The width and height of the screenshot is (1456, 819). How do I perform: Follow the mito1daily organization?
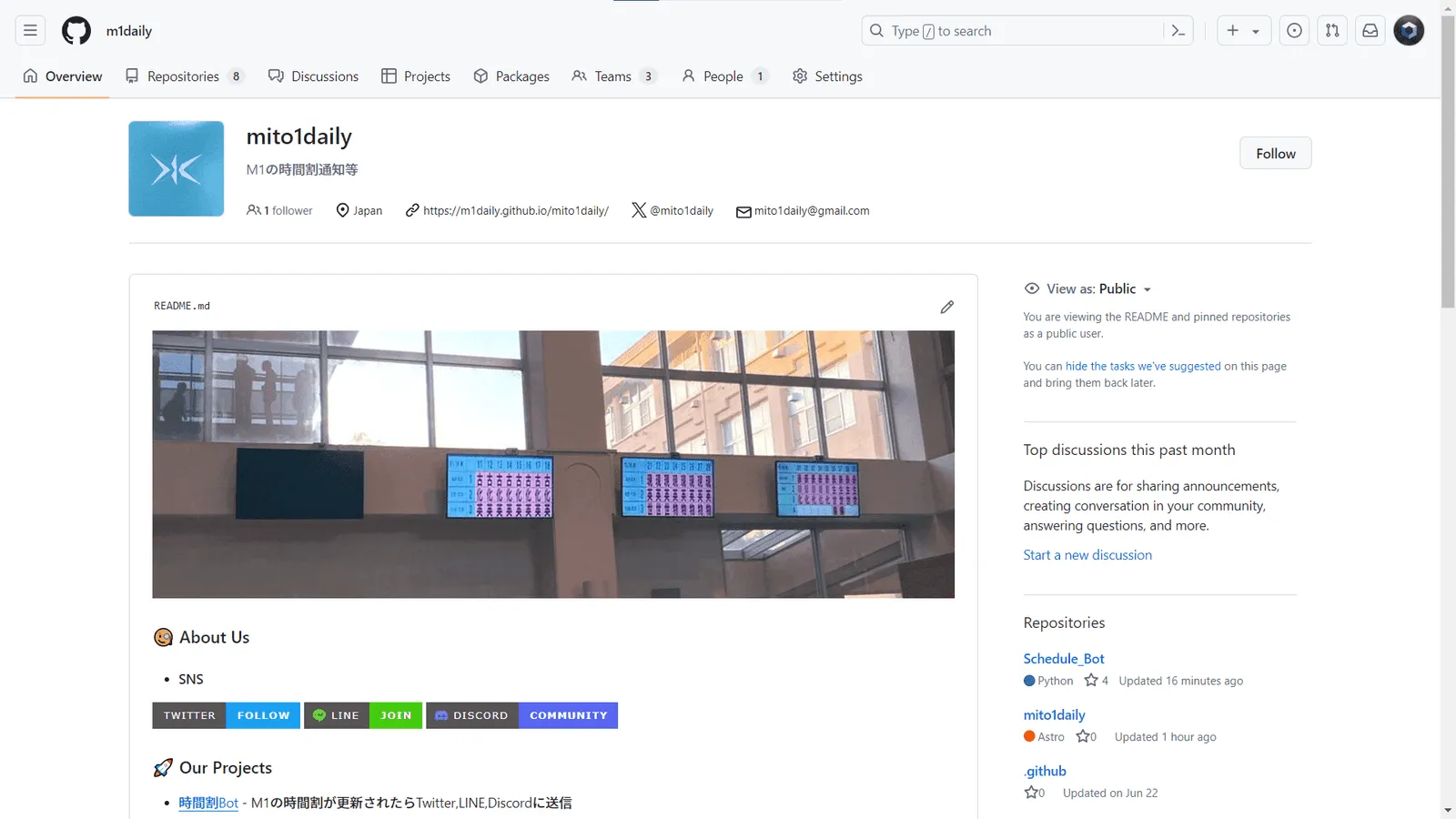pyautogui.click(x=1275, y=153)
